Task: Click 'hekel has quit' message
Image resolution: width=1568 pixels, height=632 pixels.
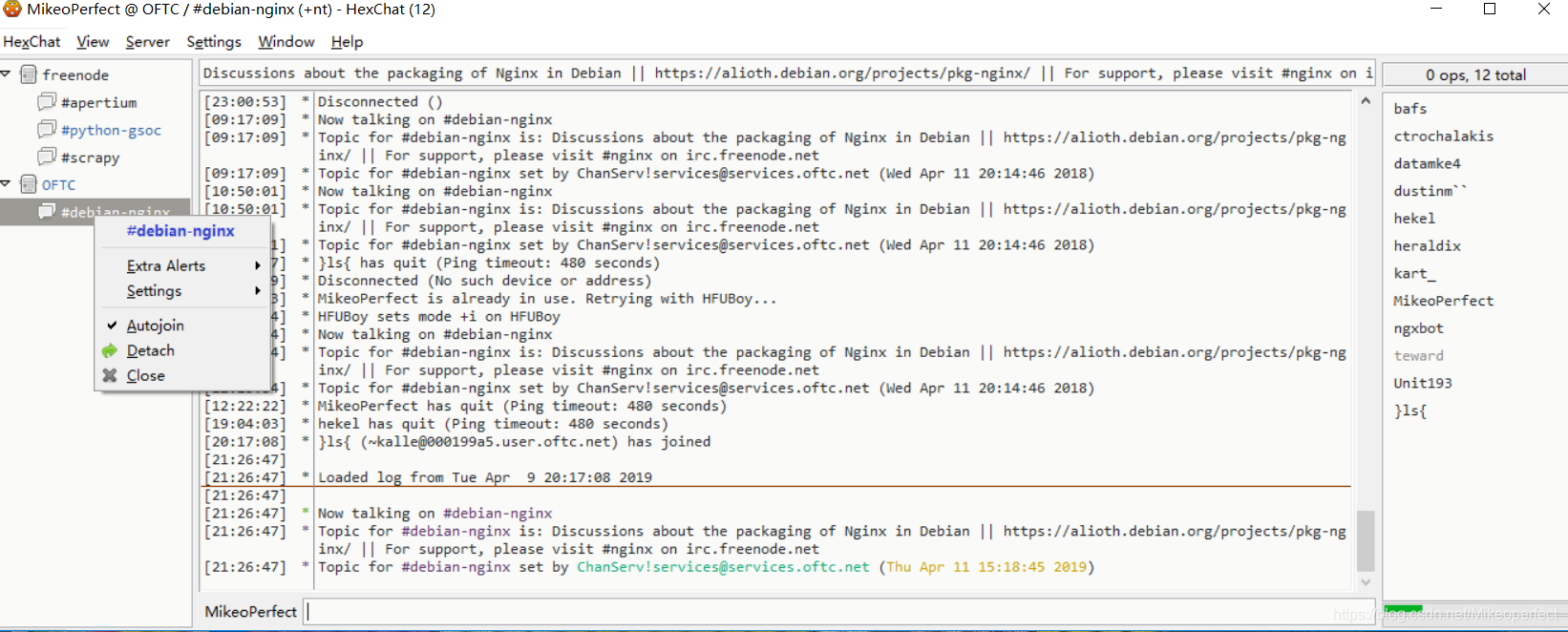Action: pyautogui.click(x=492, y=424)
